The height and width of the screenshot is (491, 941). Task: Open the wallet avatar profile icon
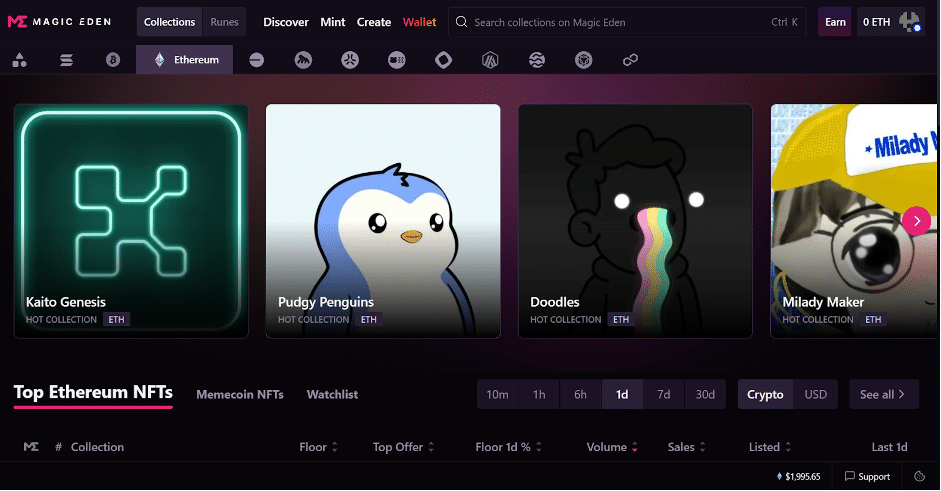(x=910, y=22)
